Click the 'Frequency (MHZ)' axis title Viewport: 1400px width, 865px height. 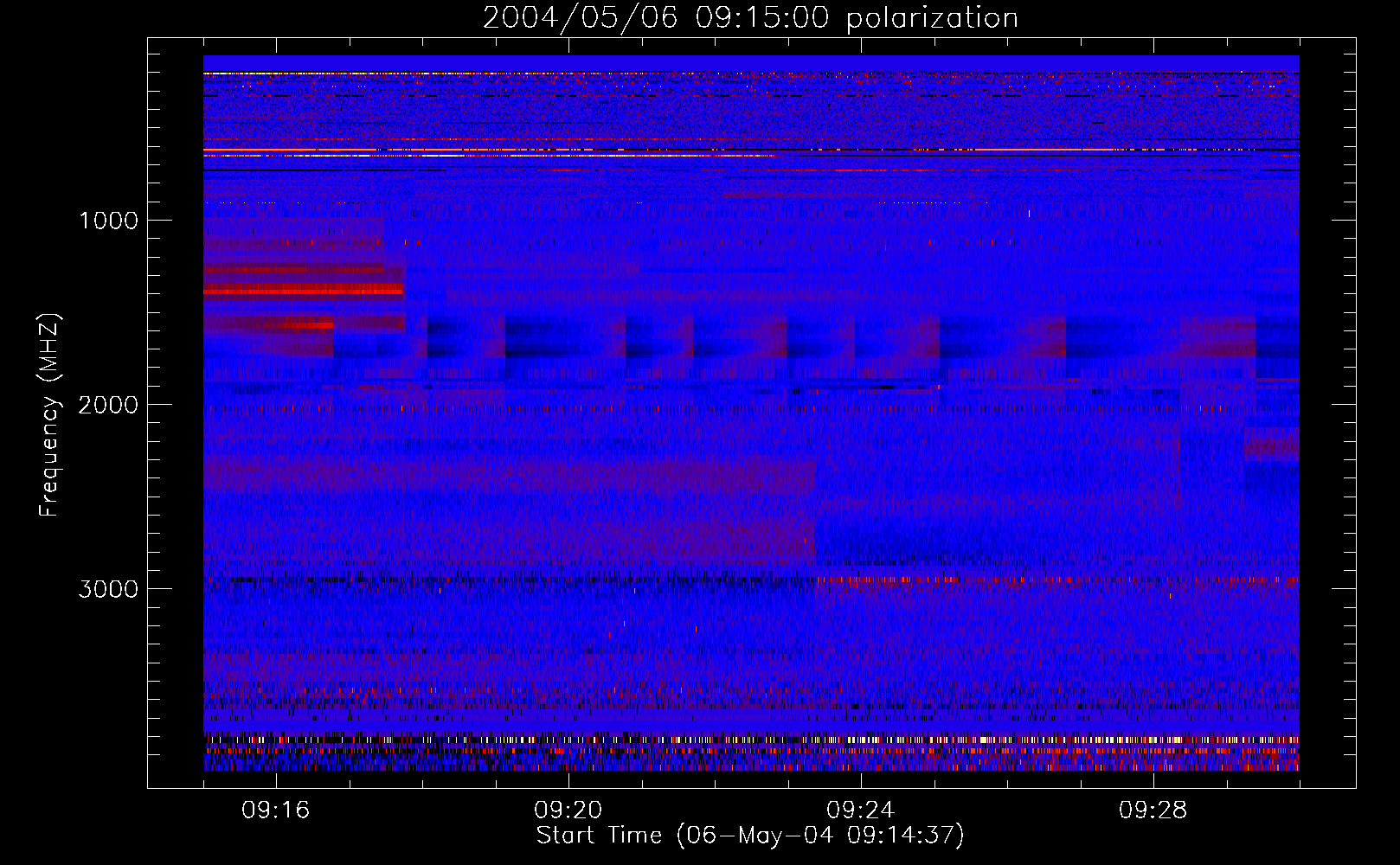coord(50,415)
